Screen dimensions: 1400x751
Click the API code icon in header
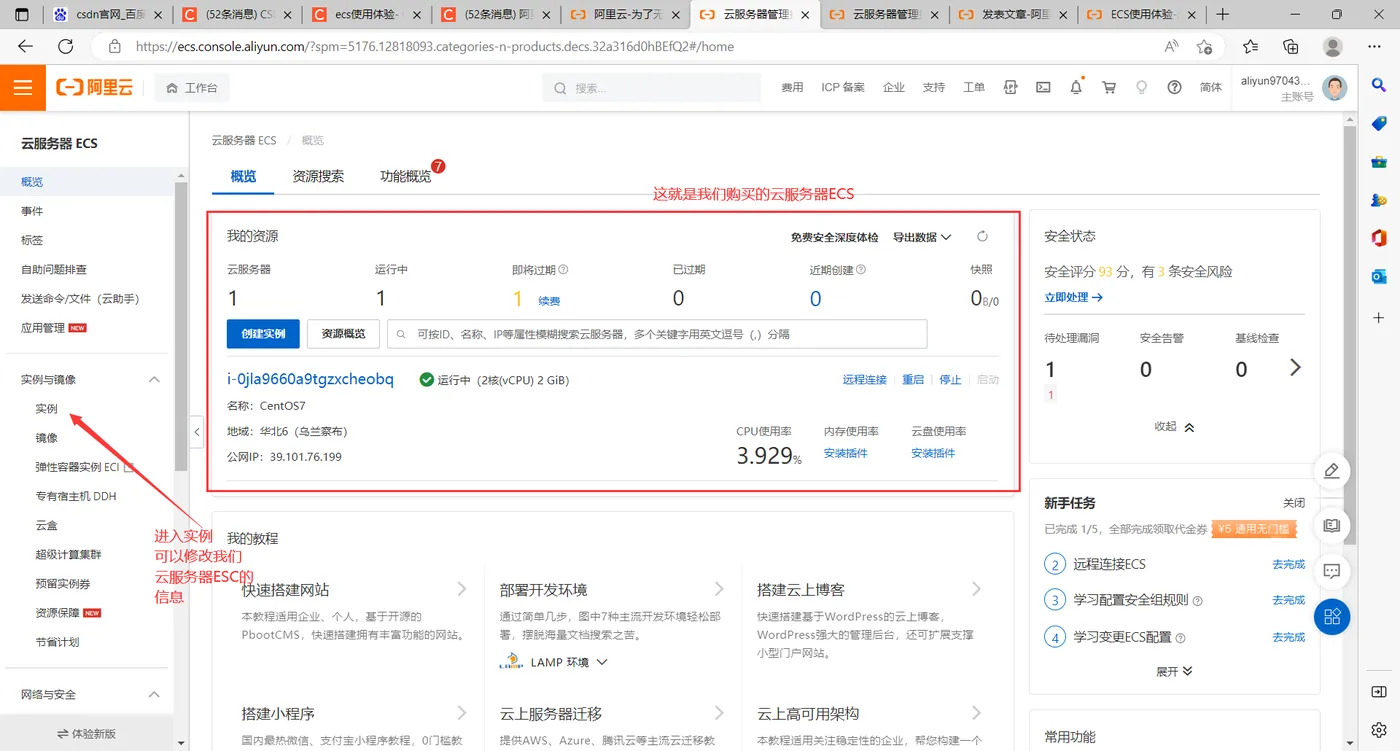1010,88
